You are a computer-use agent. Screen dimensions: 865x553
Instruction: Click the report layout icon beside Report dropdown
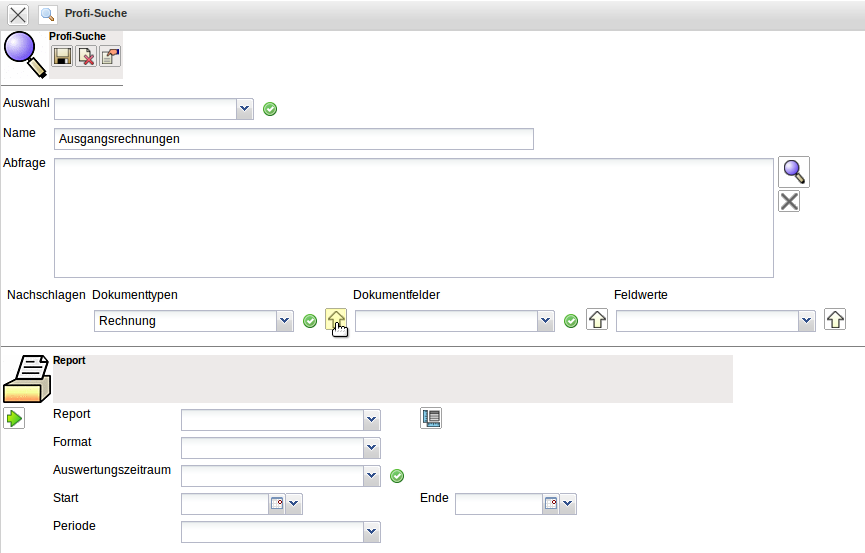coord(431,419)
